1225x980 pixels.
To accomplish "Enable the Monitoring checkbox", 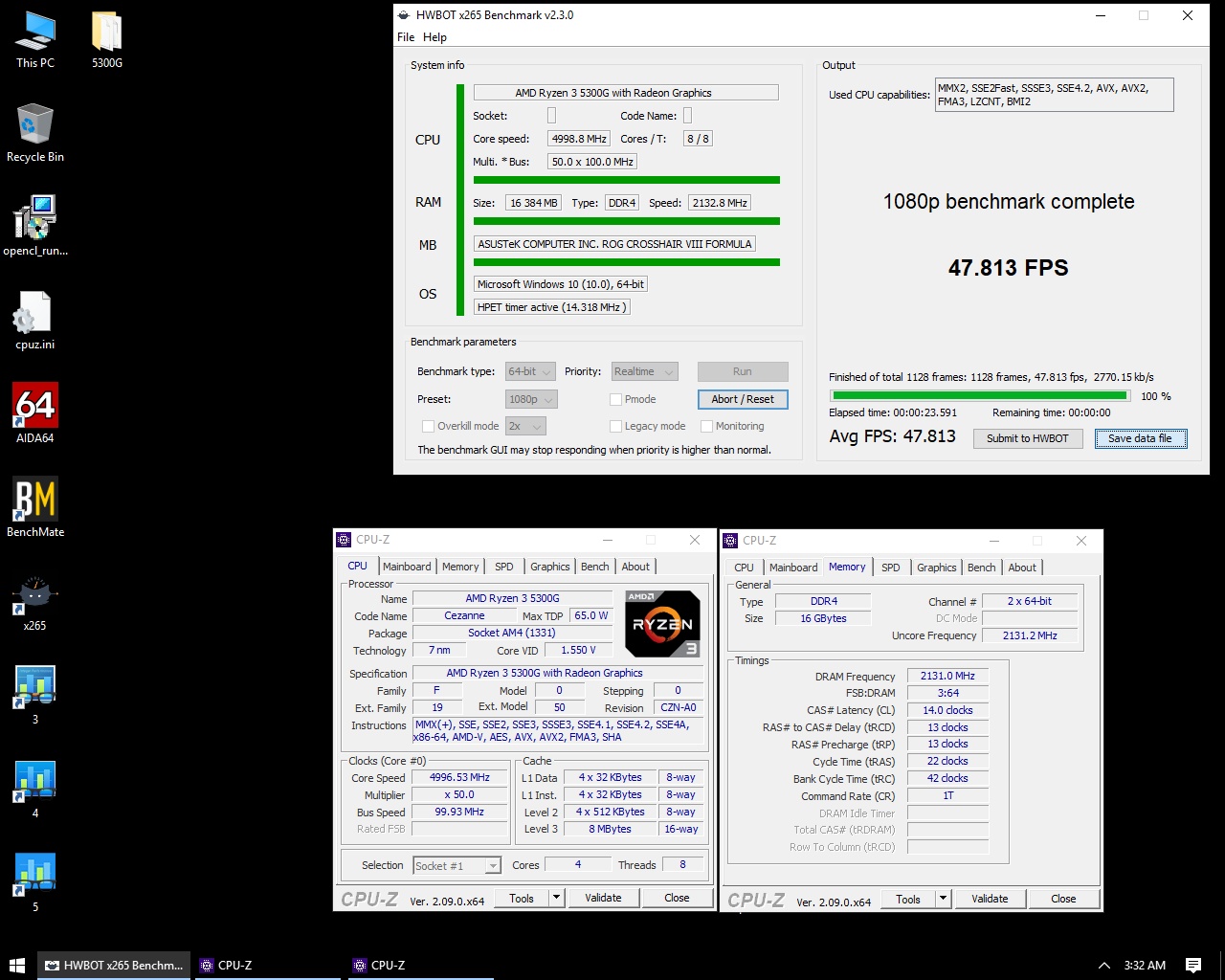I will (706, 426).
